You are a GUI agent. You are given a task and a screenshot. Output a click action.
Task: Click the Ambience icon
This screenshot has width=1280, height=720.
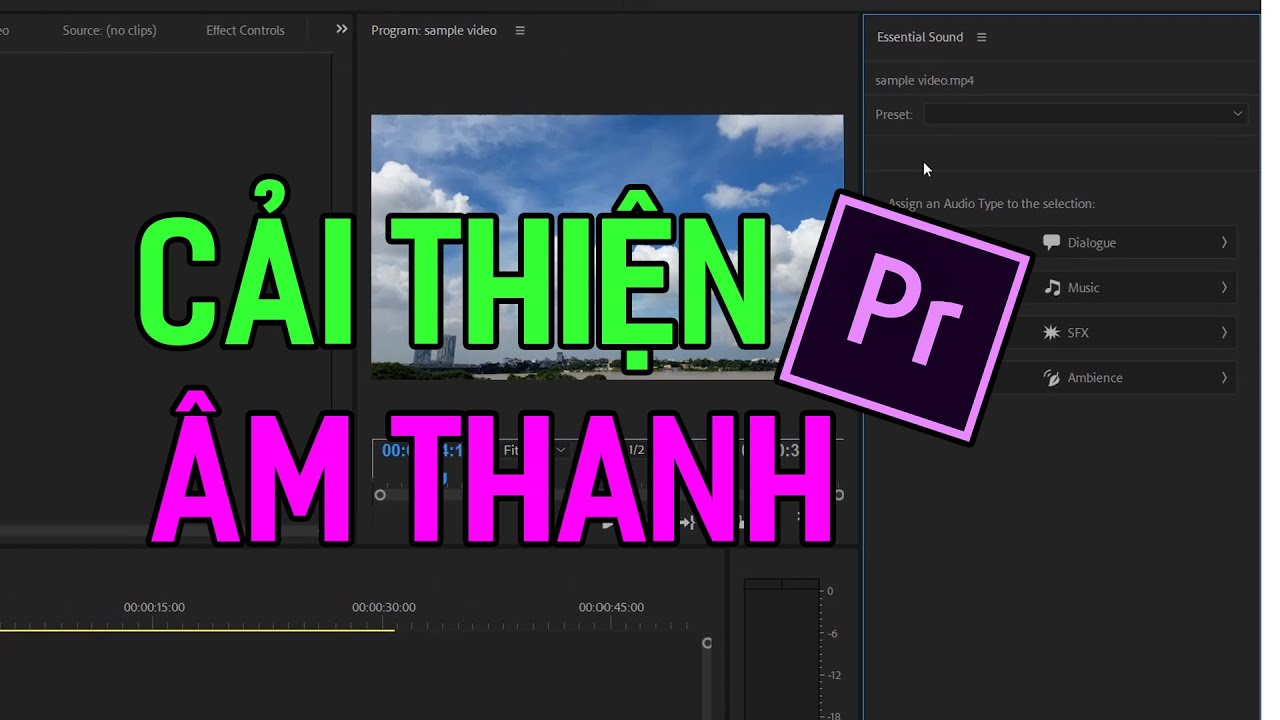click(1051, 377)
